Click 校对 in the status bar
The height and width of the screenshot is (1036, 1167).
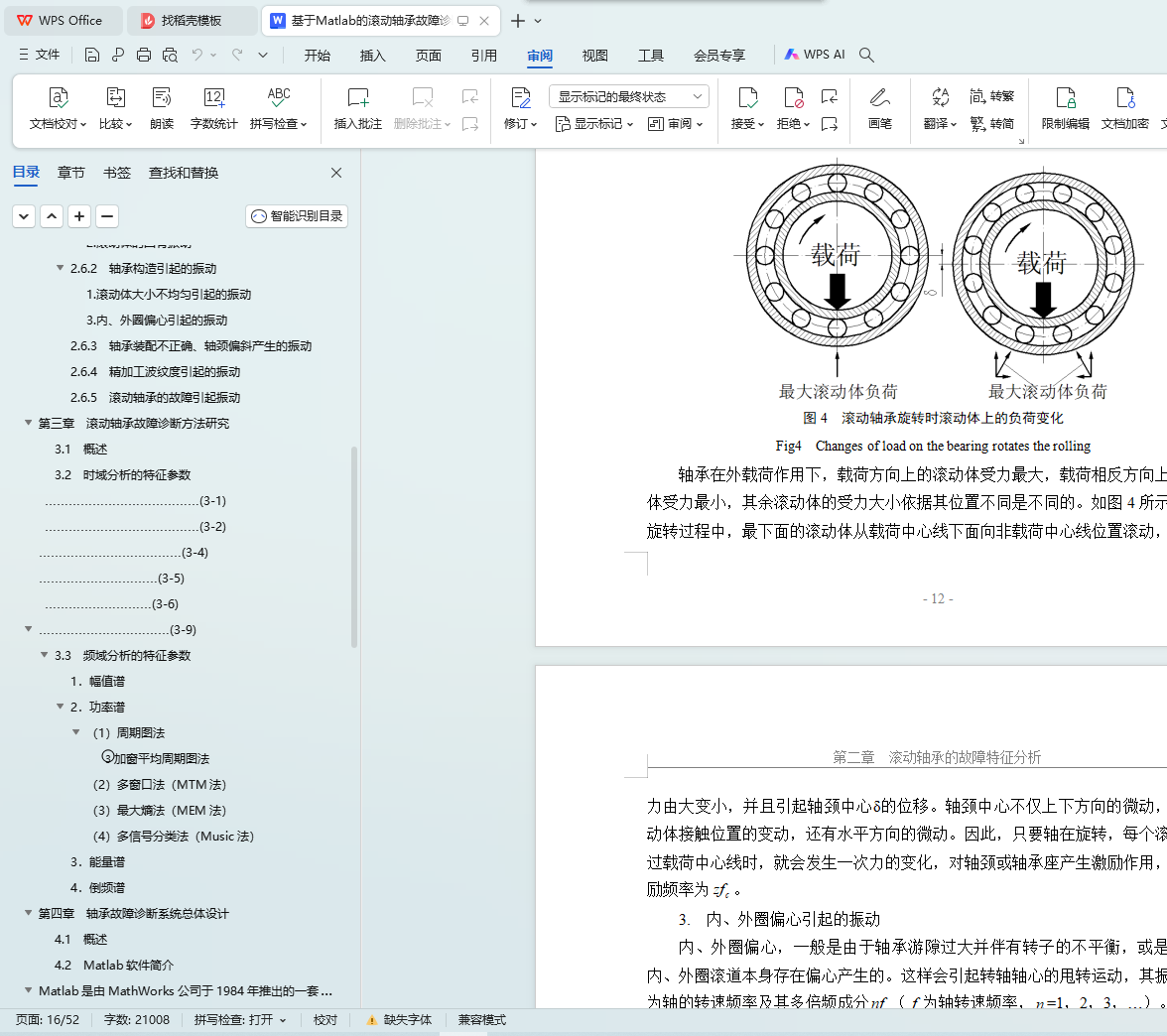pyautogui.click(x=325, y=1020)
